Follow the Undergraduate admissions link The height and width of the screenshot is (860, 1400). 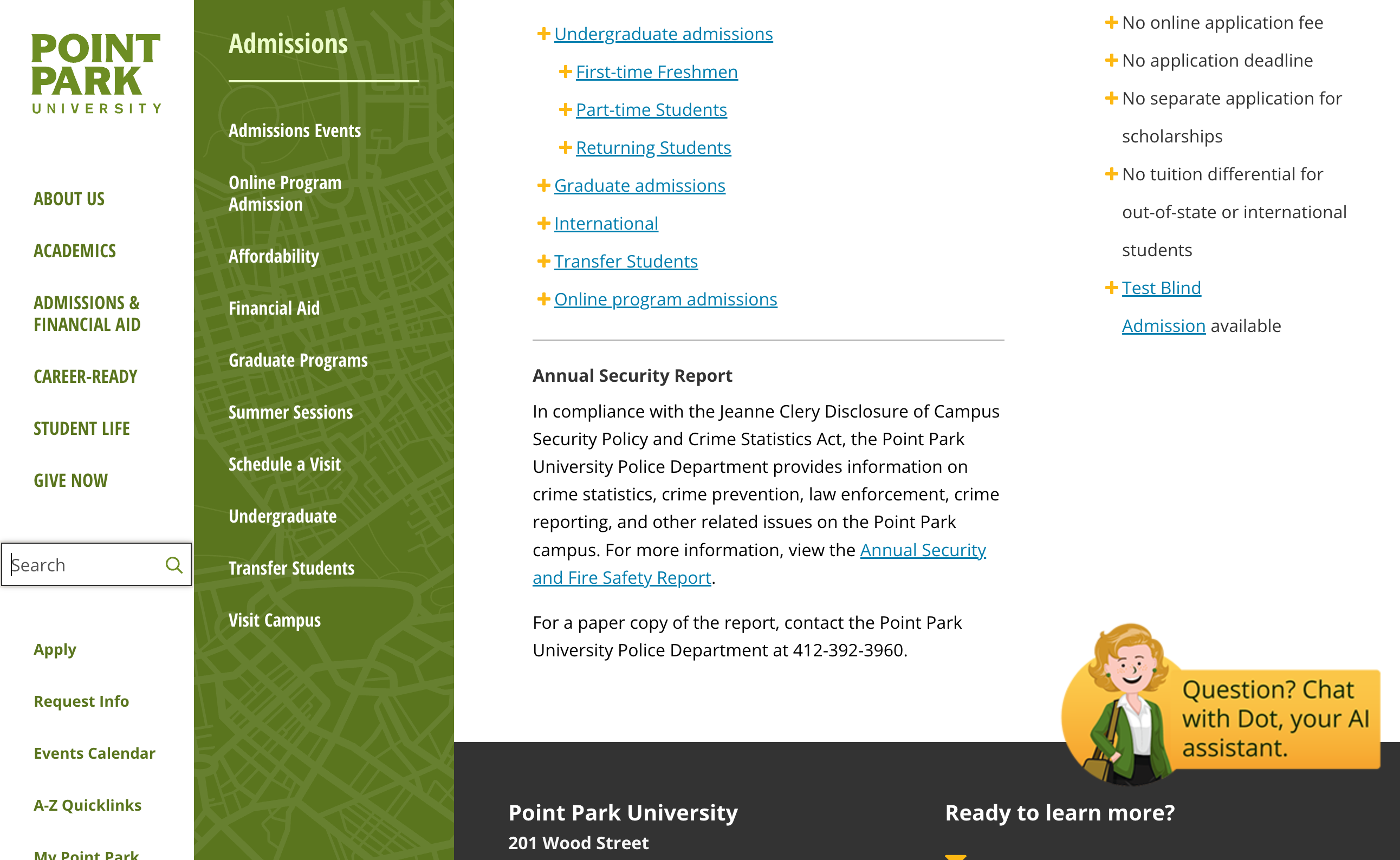tap(663, 34)
